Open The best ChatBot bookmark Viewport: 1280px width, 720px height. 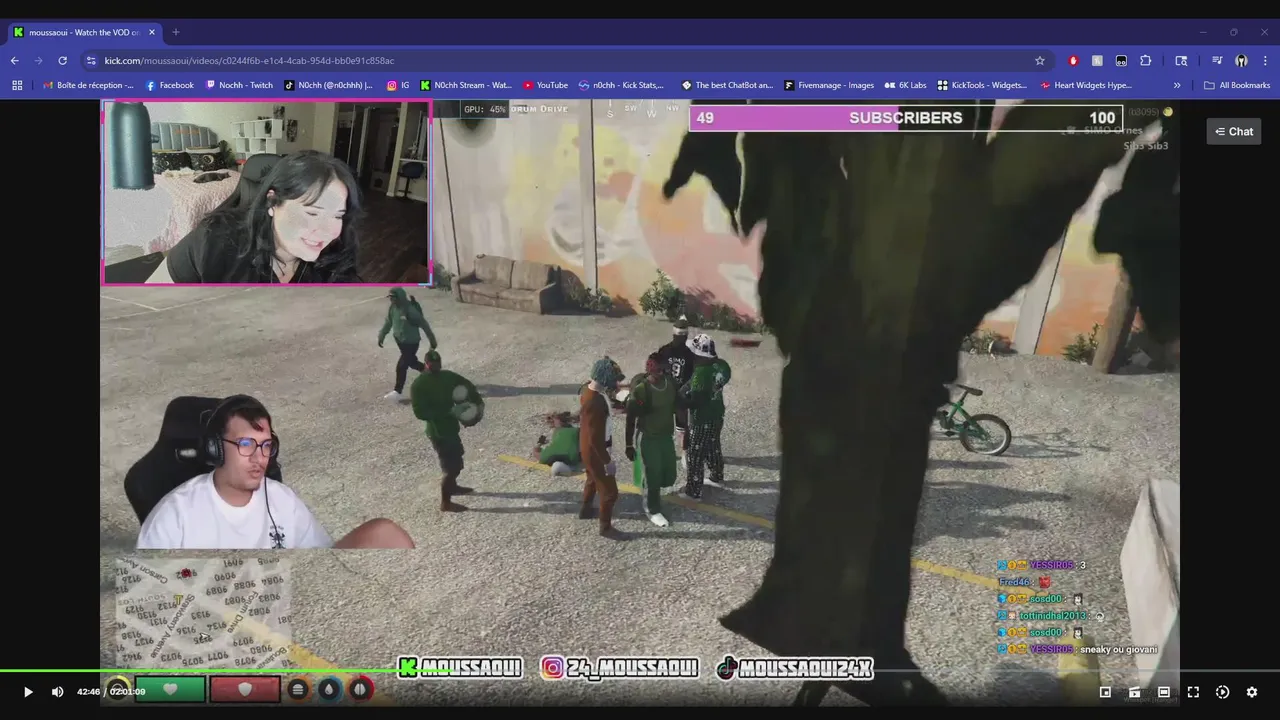point(727,85)
